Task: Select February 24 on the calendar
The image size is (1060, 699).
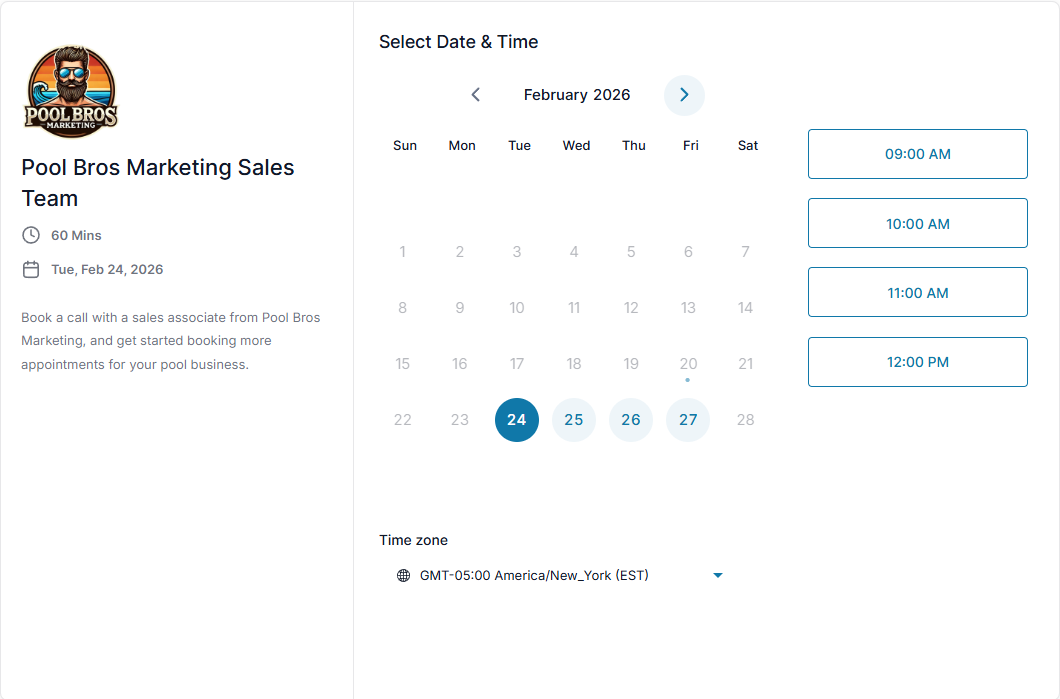Action: (x=517, y=420)
